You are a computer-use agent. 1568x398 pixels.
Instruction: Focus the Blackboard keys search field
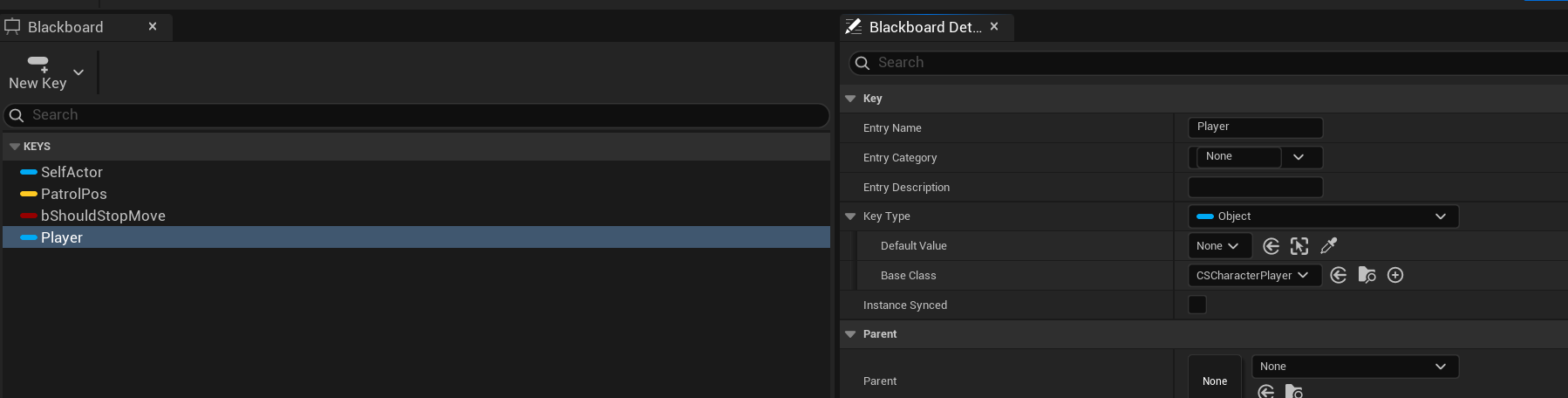click(416, 115)
